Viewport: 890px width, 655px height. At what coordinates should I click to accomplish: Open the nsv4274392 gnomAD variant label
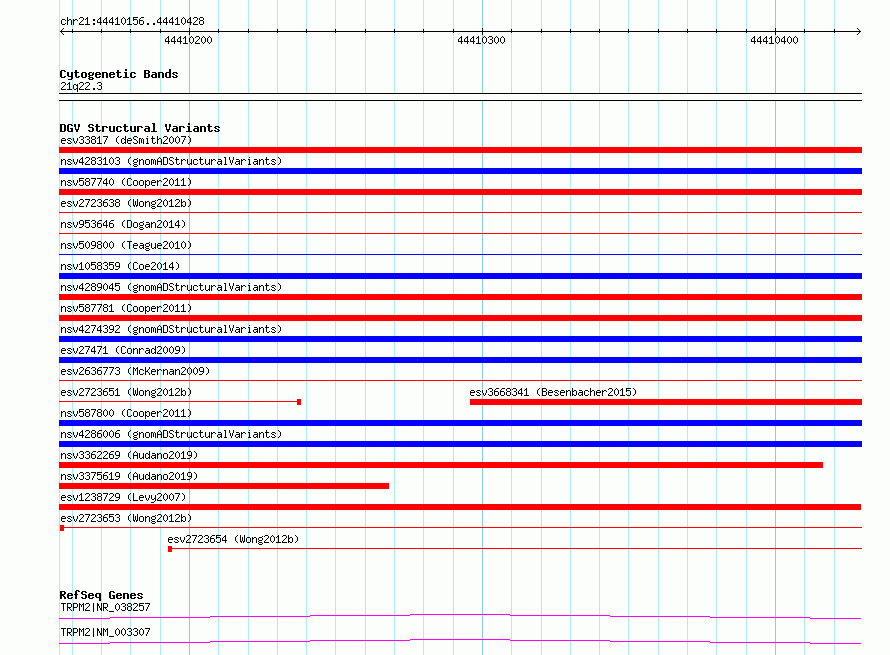[171, 329]
